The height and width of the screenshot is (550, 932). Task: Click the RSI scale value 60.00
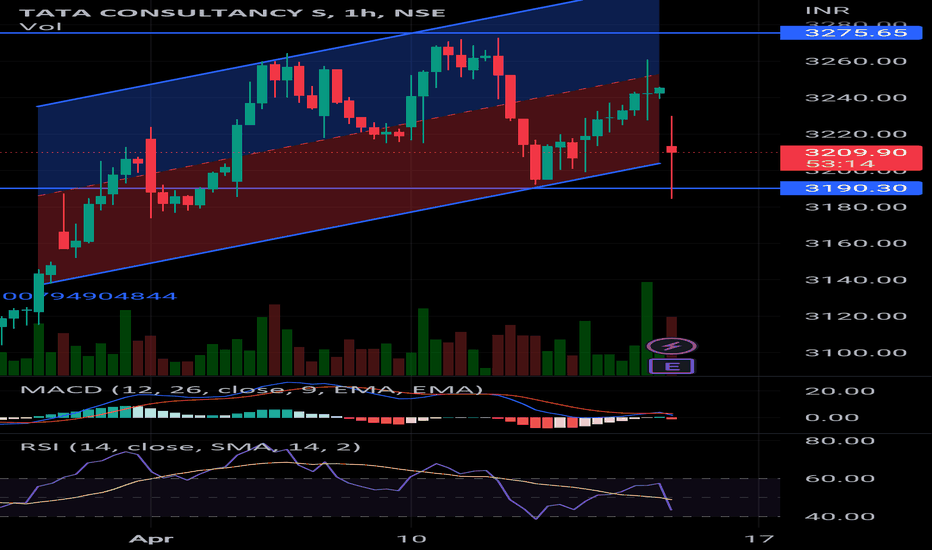(x=839, y=479)
